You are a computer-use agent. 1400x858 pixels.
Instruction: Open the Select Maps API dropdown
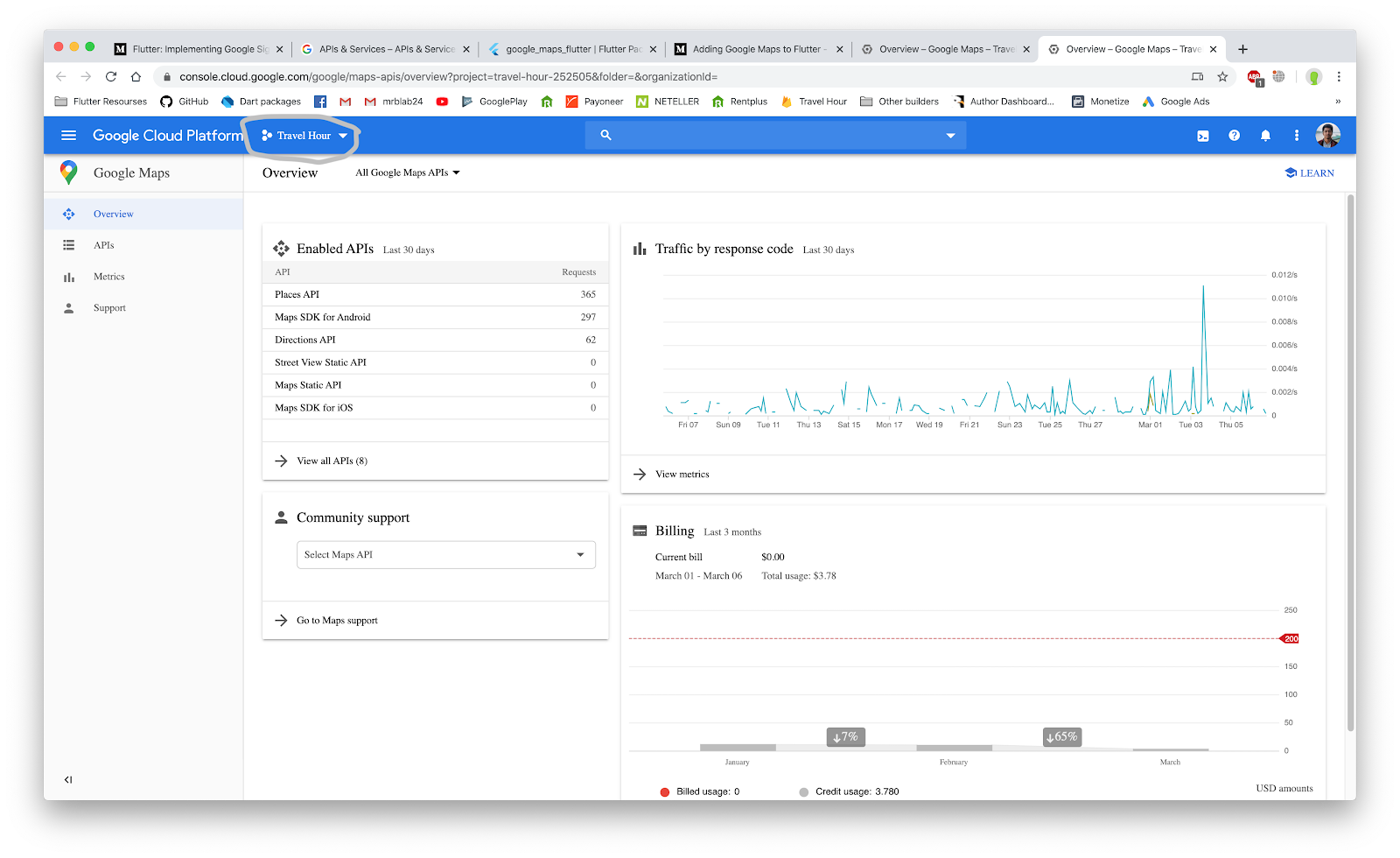coord(446,555)
